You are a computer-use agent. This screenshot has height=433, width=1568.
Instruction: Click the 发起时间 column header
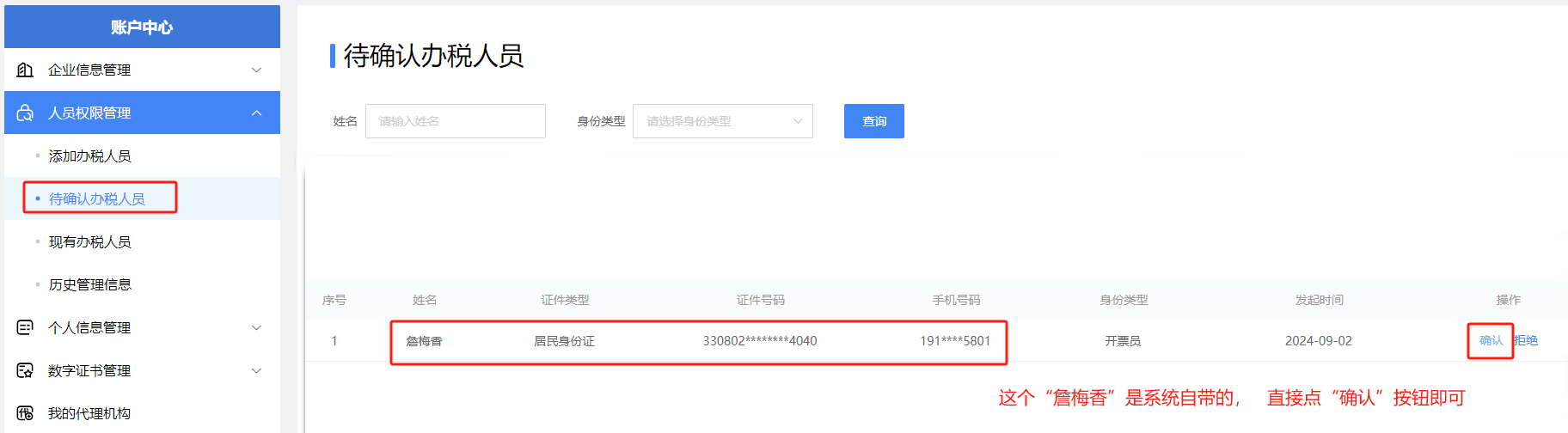pyautogui.click(x=1320, y=300)
